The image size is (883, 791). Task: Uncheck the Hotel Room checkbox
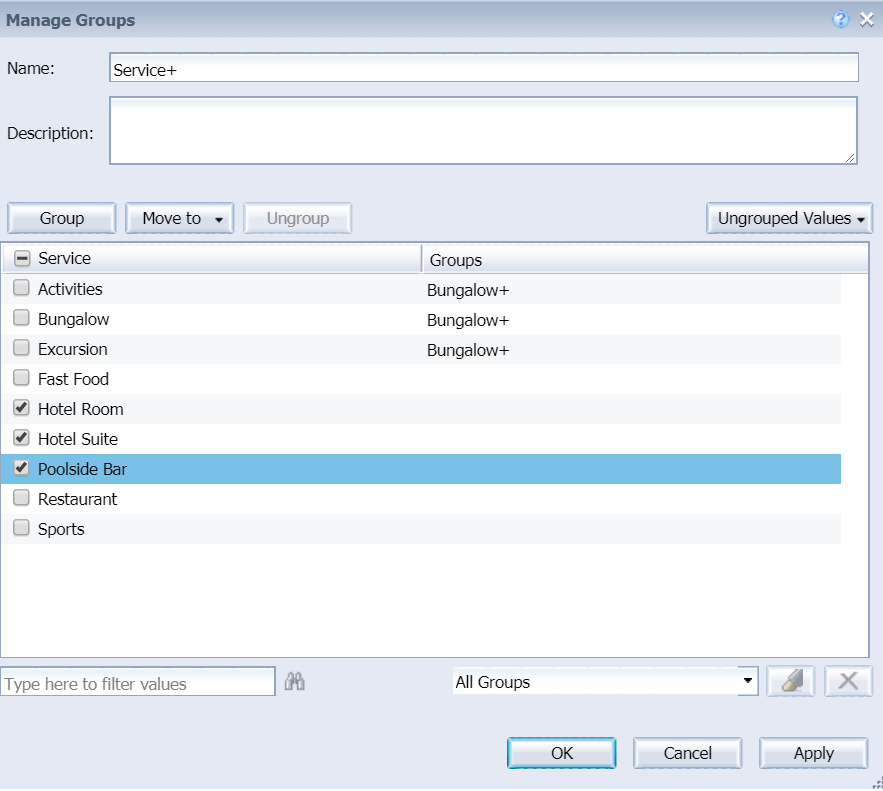coord(22,409)
